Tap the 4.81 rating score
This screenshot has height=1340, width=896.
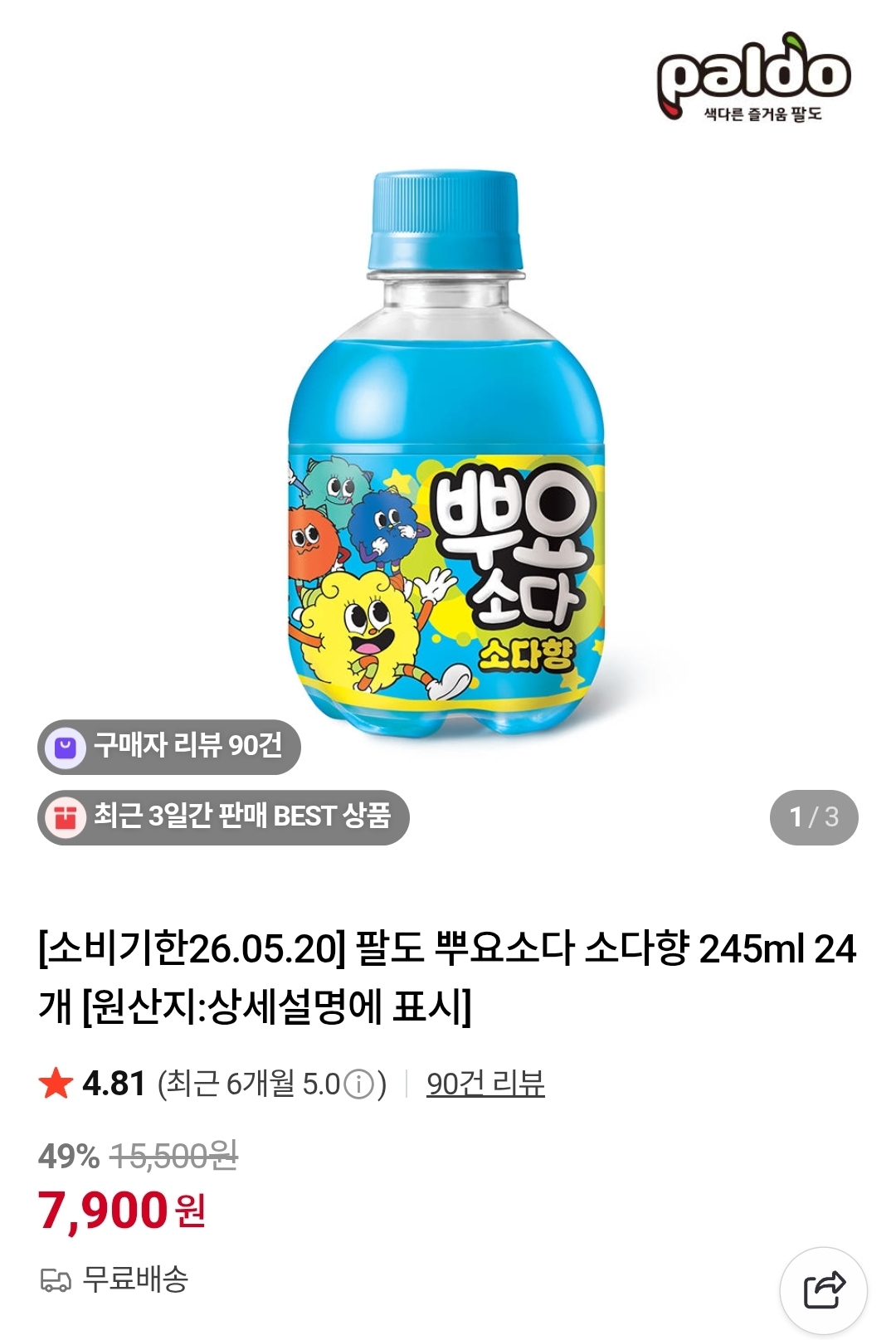[114, 1084]
